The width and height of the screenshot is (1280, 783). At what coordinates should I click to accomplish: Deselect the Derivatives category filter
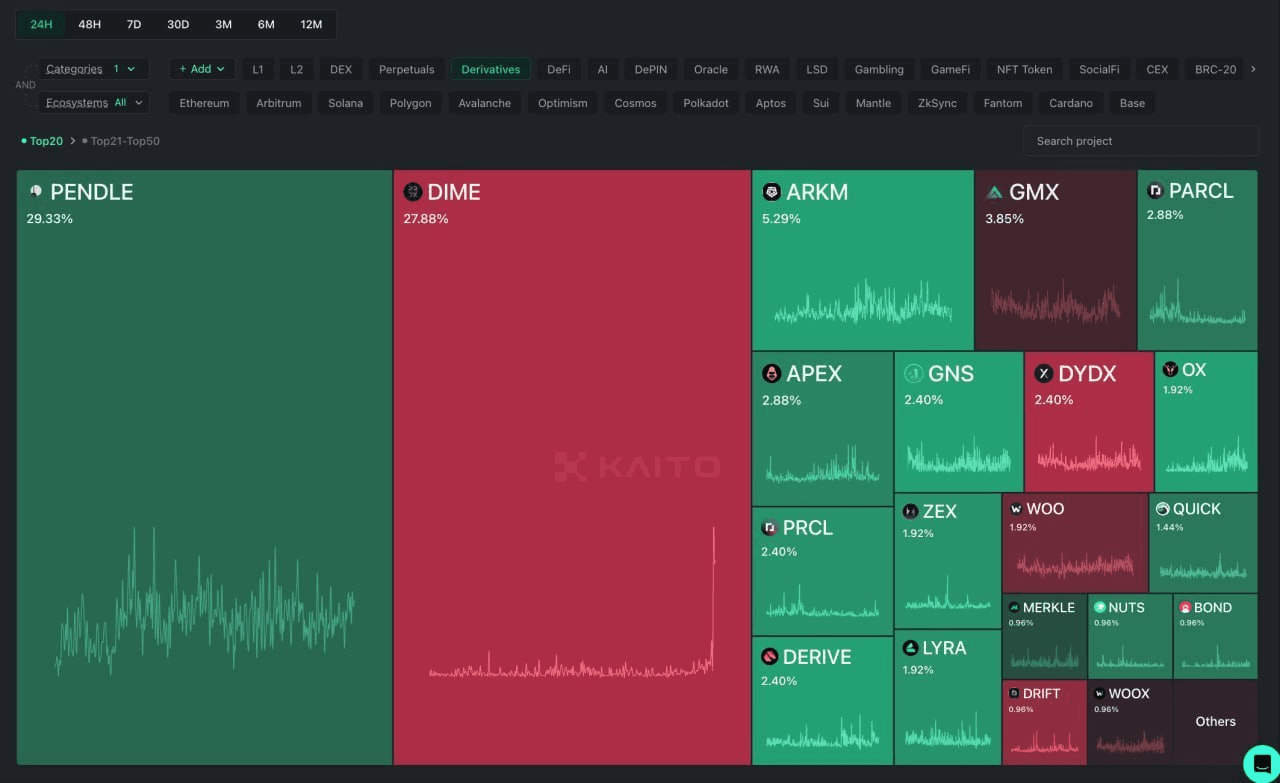491,69
